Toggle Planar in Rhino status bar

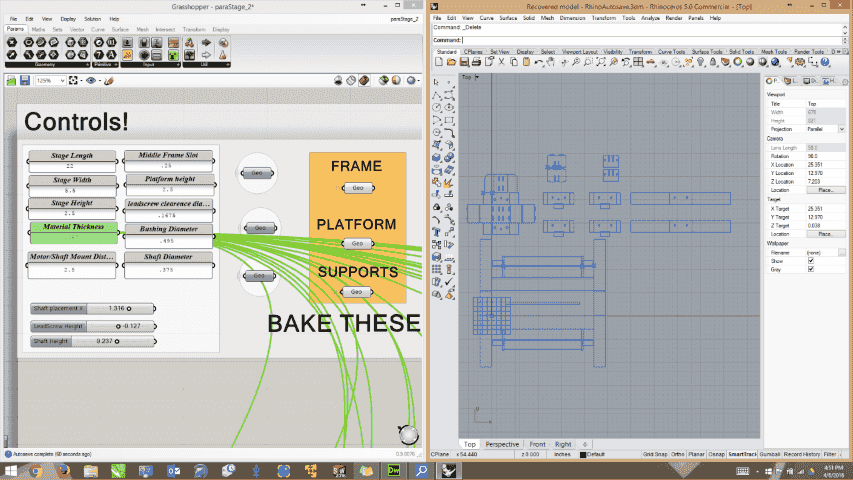(696, 454)
